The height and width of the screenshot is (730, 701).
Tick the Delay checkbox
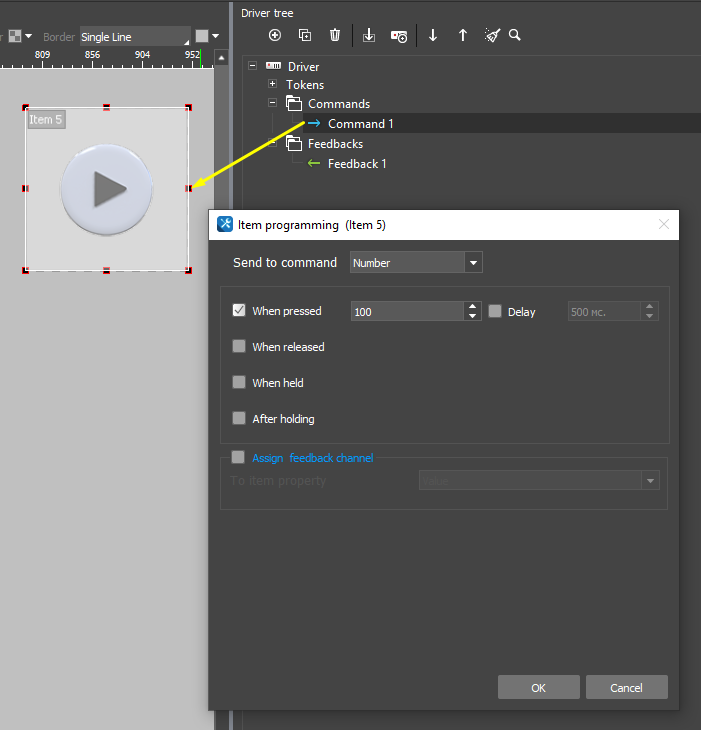(x=495, y=311)
